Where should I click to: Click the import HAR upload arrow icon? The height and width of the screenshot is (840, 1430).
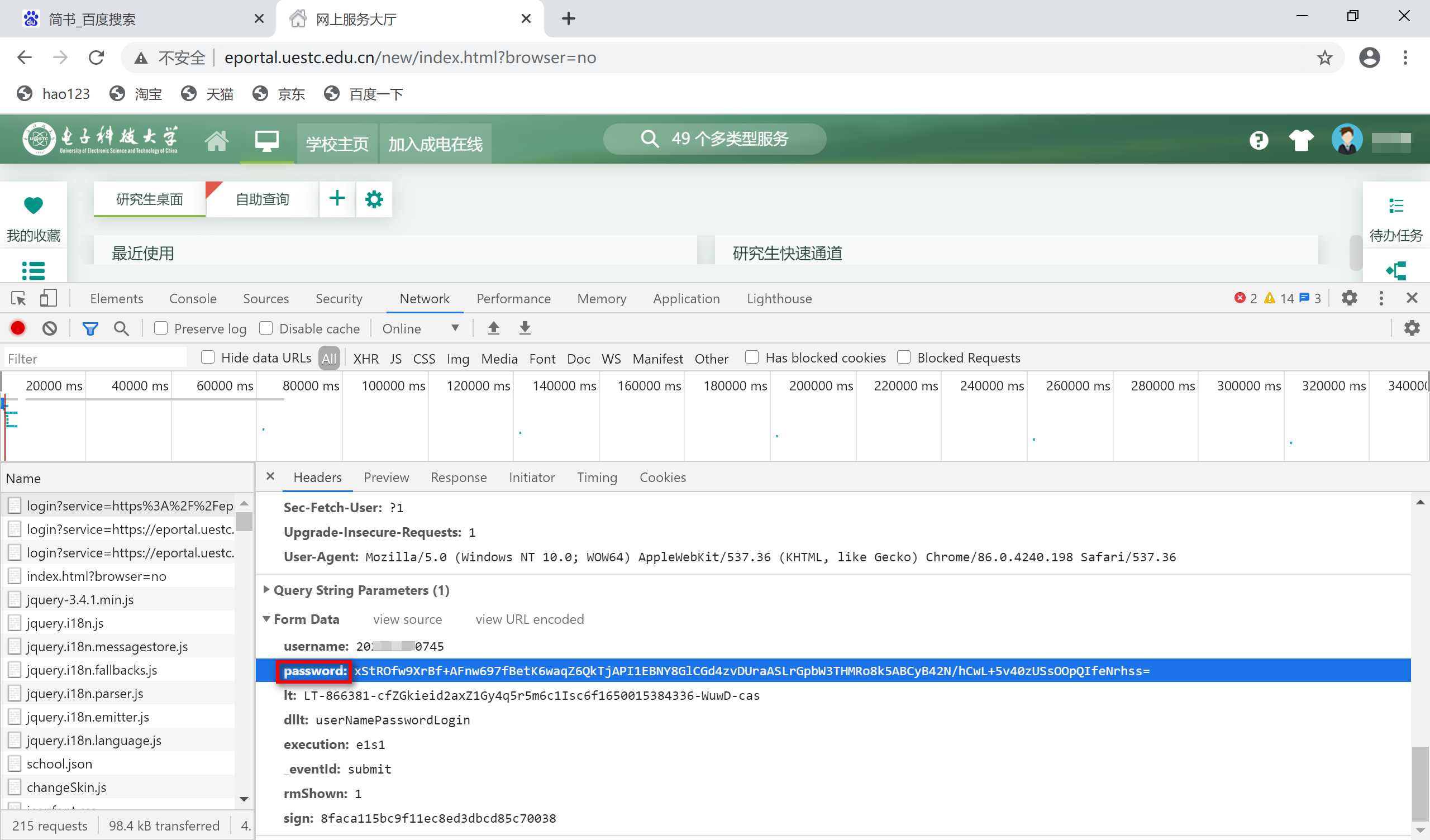494,328
